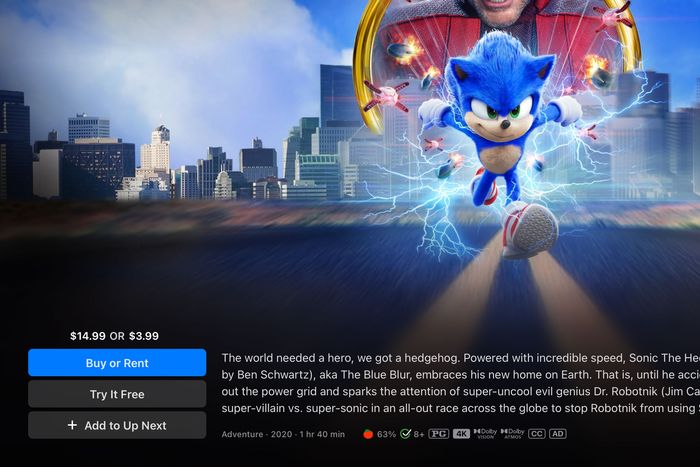The width and height of the screenshot is (700, 467).
Task: Click the 8+ age rating text
Action: (x=419, y=434)
